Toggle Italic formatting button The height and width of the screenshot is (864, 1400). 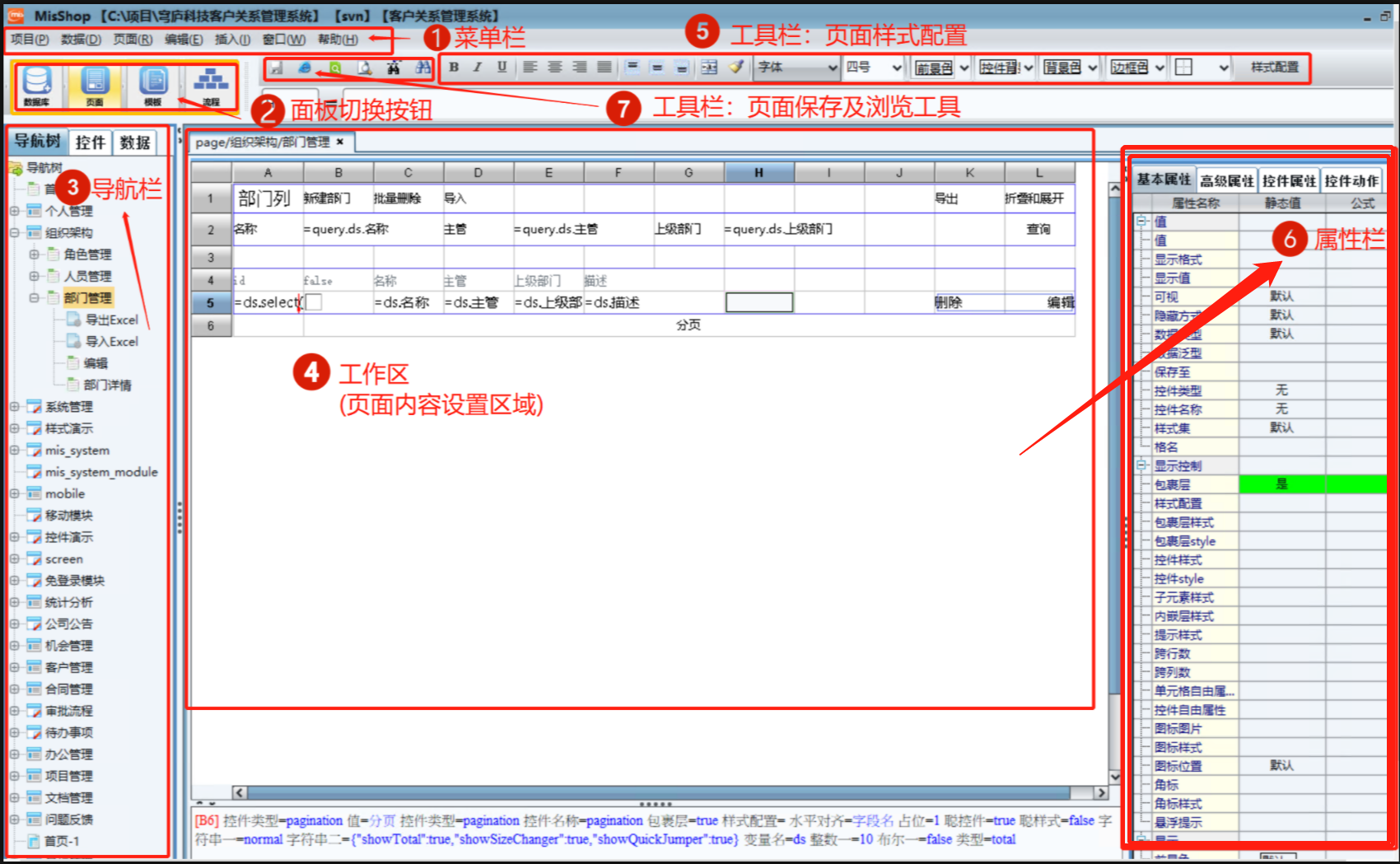pos(478,68)
